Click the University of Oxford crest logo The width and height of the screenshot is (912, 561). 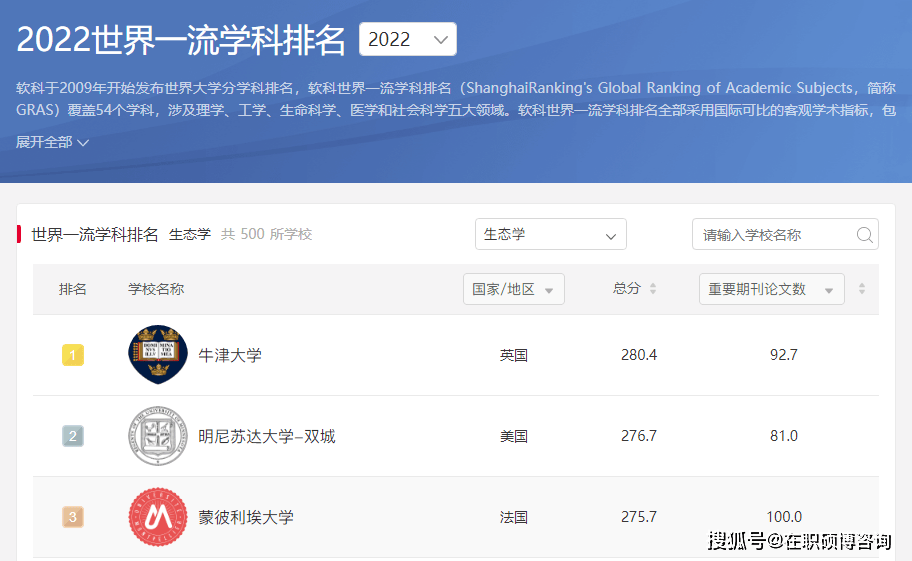coord(158,355)
